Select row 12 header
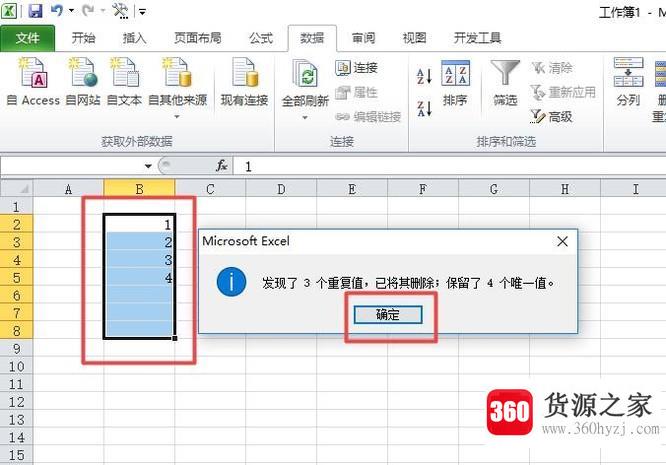The height and width of the screenshot is (465, 666). point(17,402)
